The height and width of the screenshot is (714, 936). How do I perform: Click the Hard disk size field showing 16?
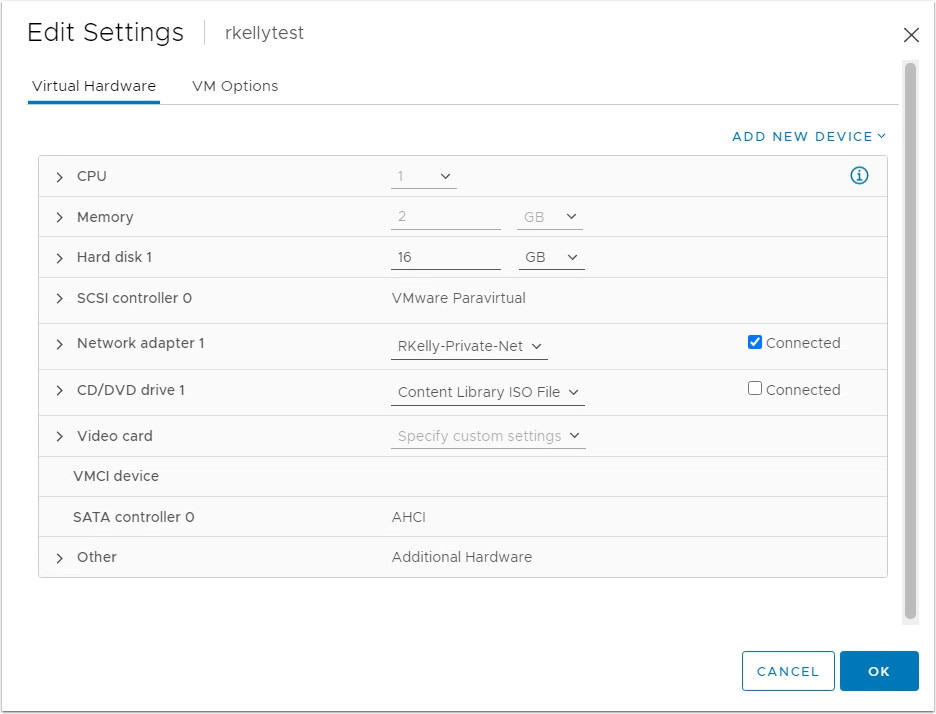446,257
